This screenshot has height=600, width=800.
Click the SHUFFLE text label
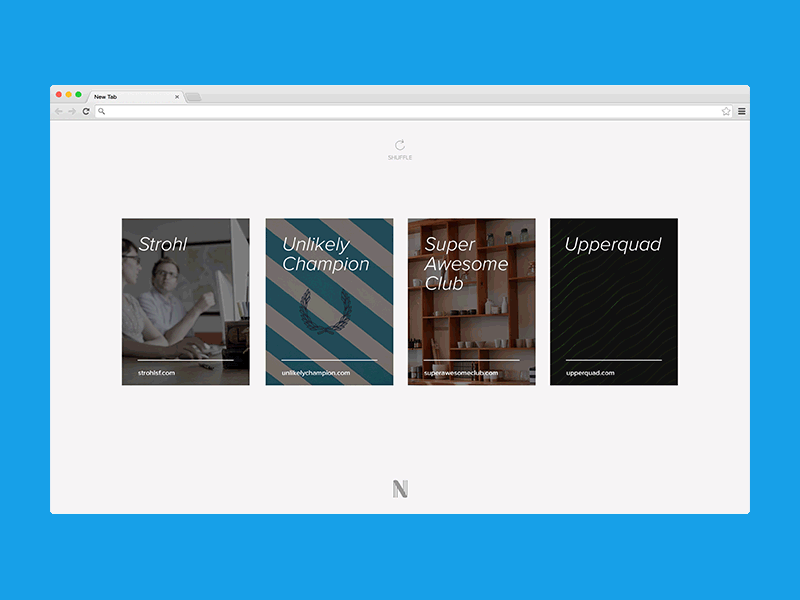pyautogui.click(x=400, y=158)
